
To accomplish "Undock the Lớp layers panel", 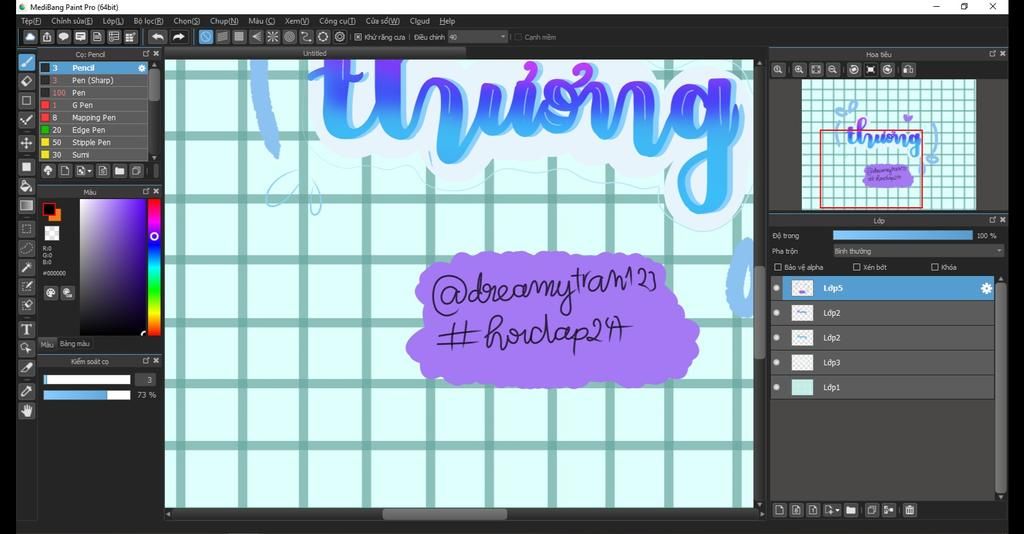I will (993, 220).
